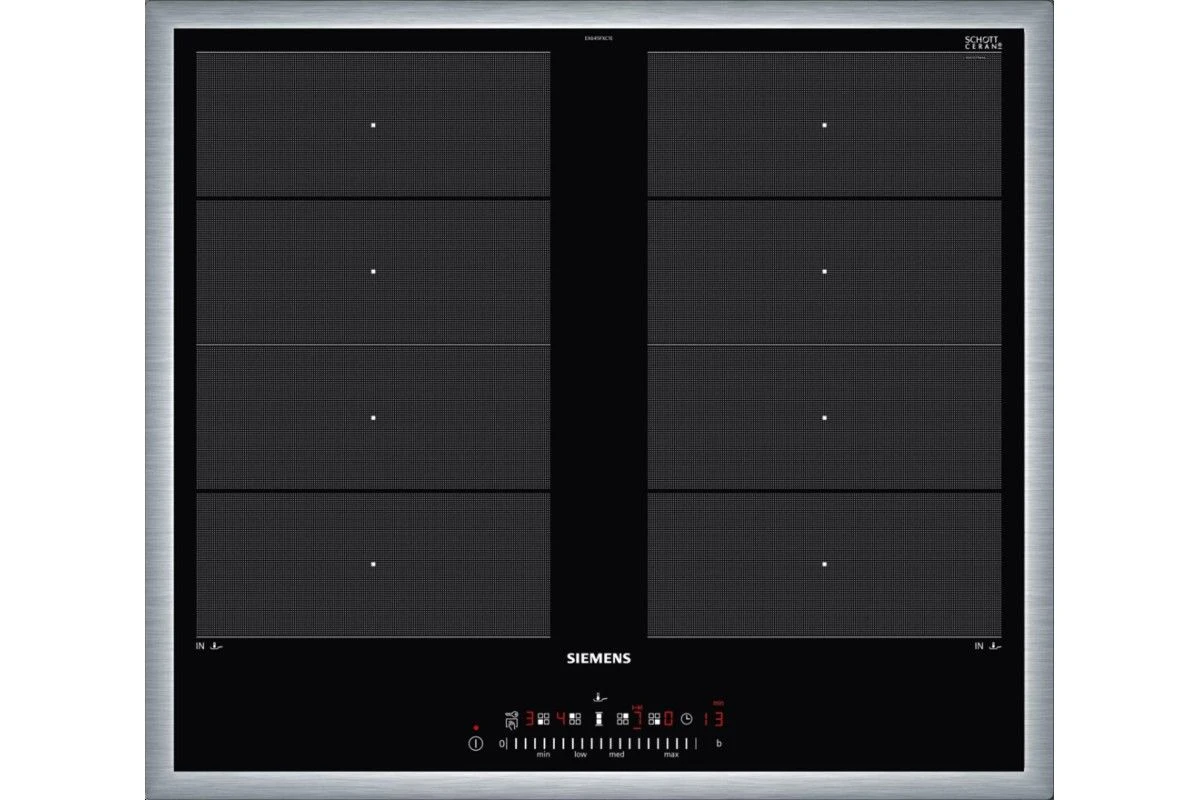This screenshot has width=1200, height=800.
Task: Tap the topmost segment of the right flex zone
Action: click(x=824, y=125)
